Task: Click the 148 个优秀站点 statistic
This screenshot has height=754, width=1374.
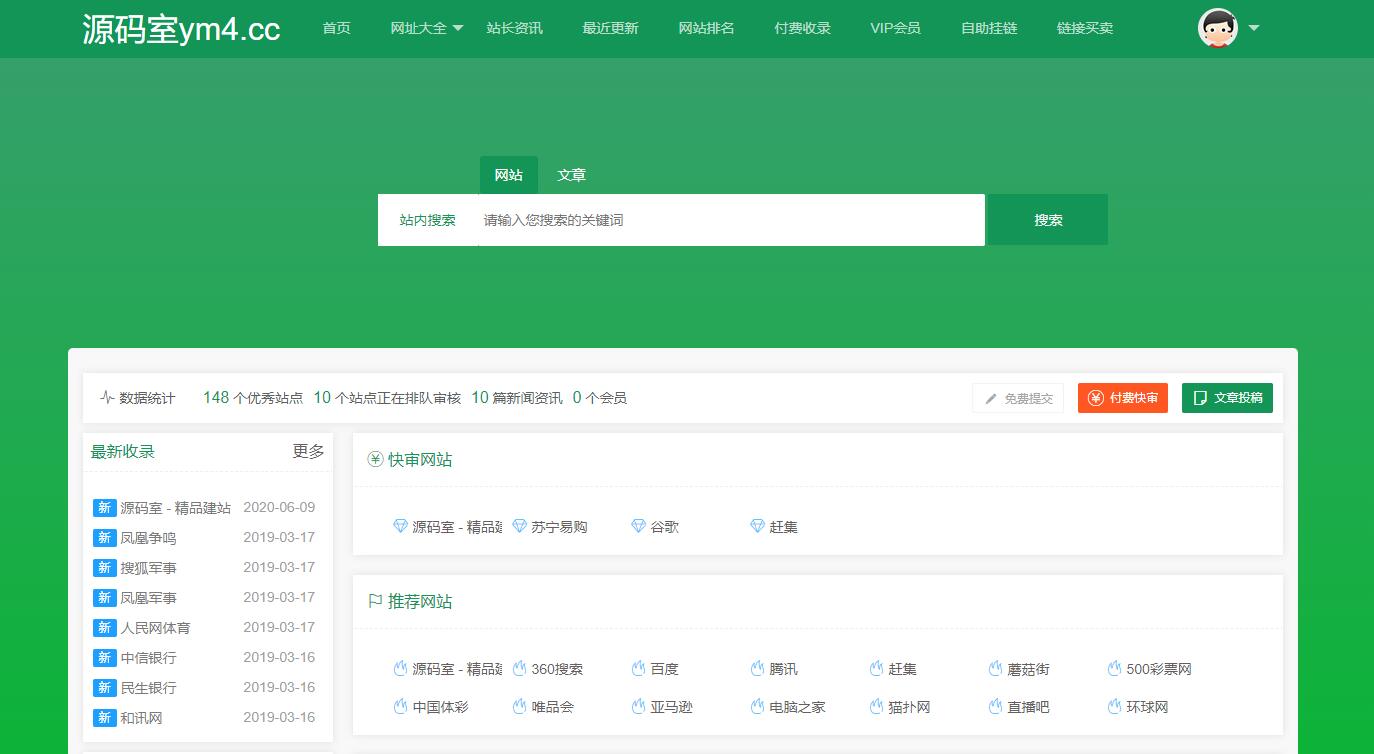Action: tap(253, 398)
